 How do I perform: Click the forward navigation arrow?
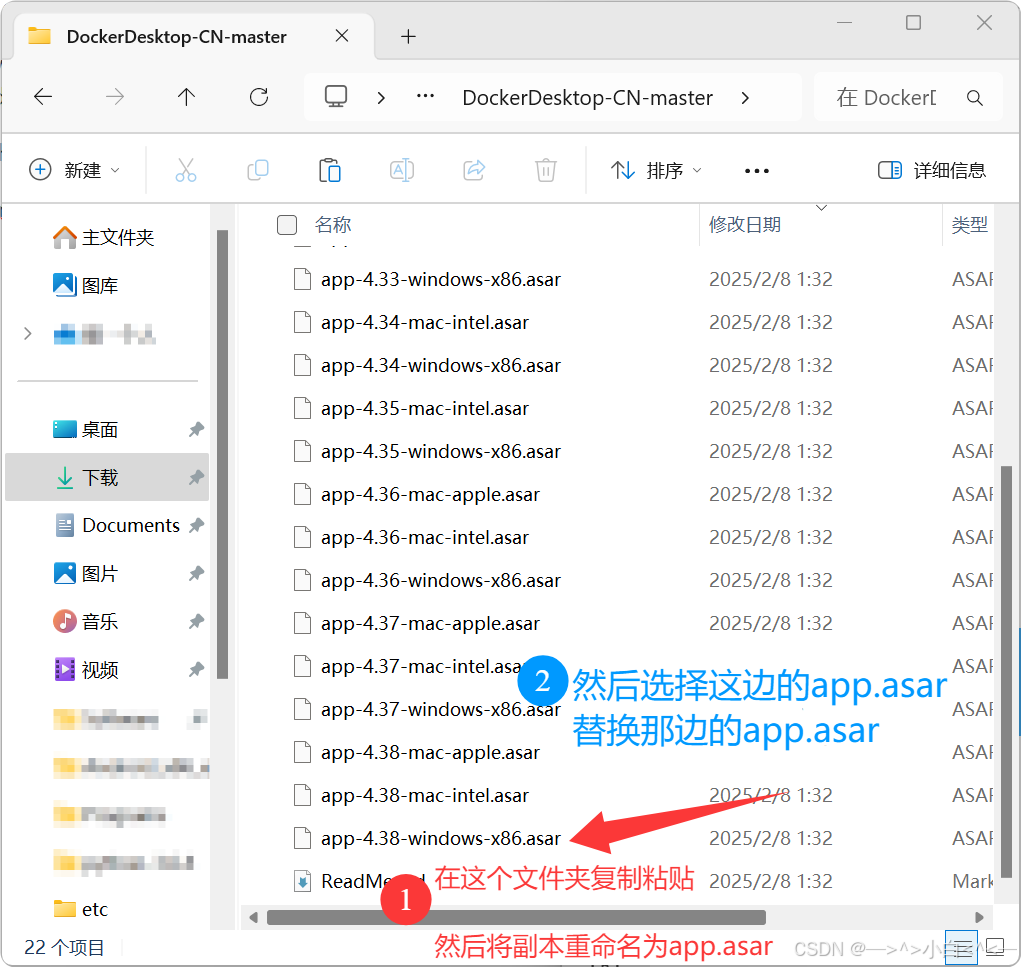tap(115, 97)
